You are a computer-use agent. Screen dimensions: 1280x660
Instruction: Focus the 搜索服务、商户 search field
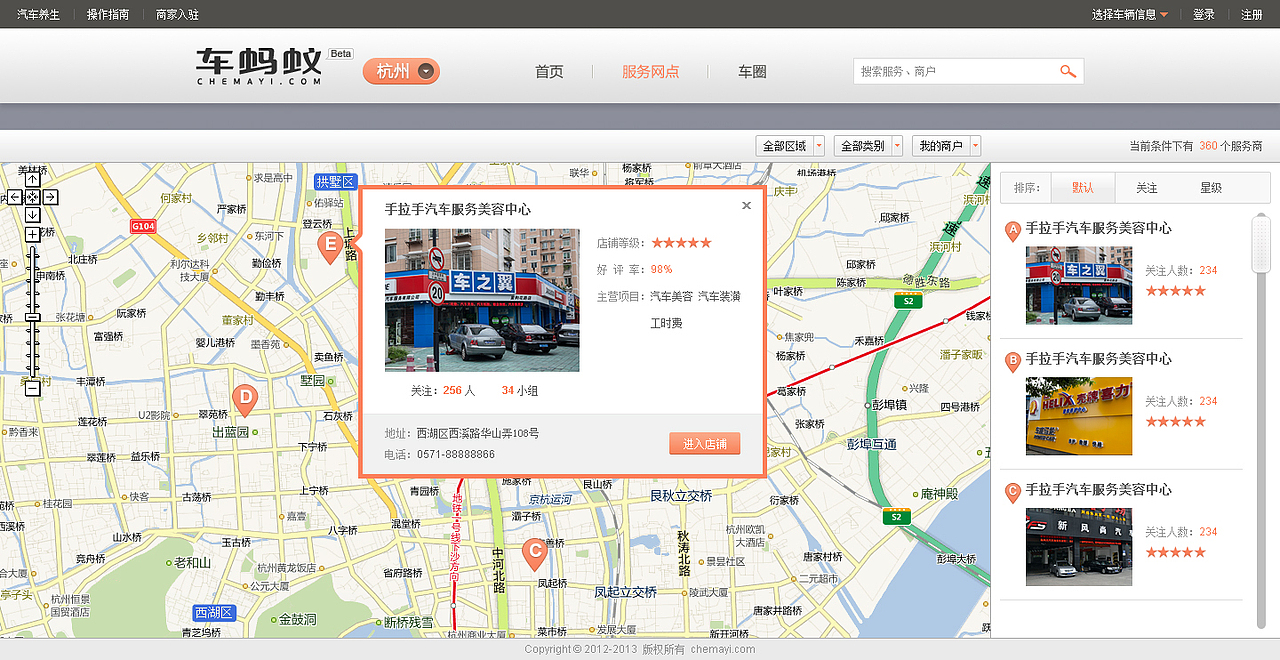[x=955, y=71]
